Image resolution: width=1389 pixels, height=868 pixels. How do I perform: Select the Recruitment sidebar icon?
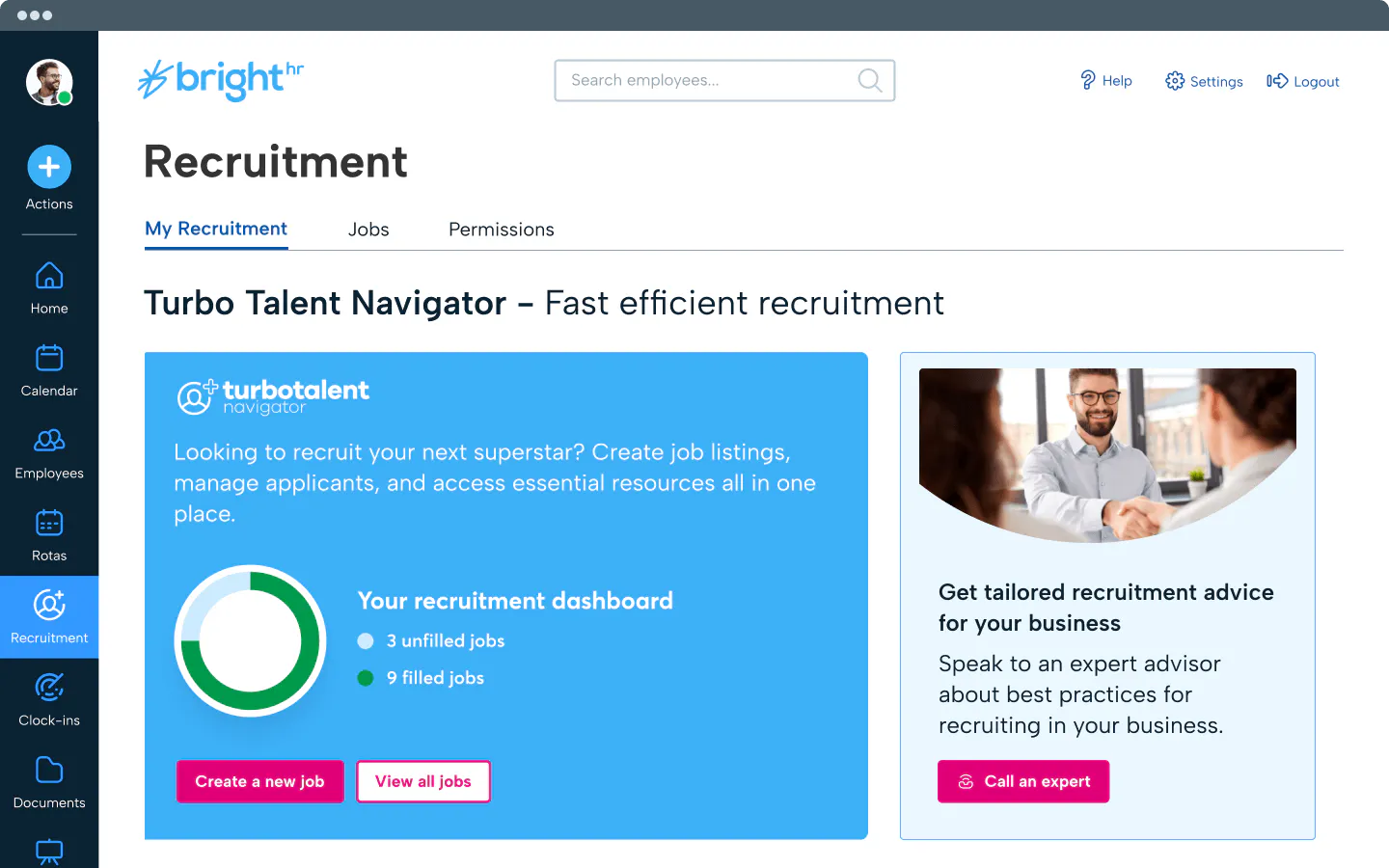point(49,605)
